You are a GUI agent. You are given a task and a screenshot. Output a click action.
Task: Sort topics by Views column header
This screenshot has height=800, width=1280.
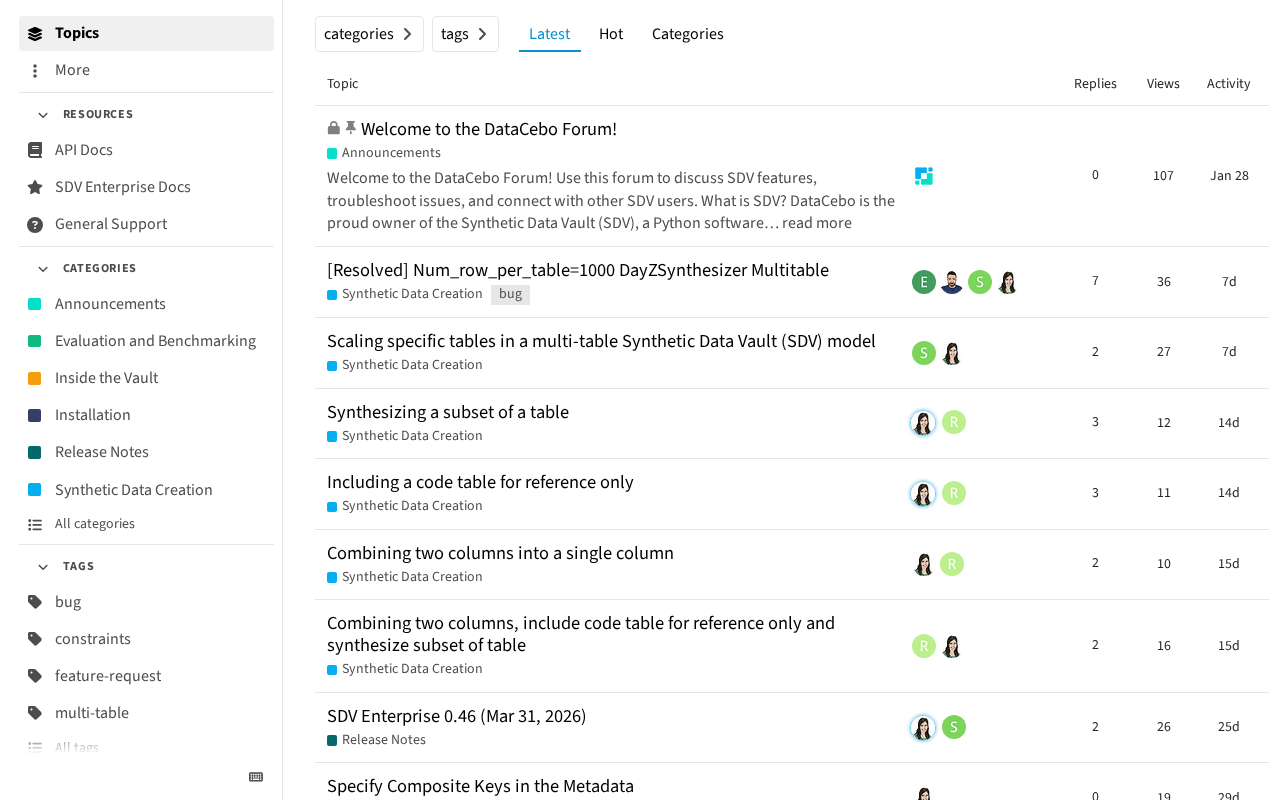click(x=1163, y=84)
